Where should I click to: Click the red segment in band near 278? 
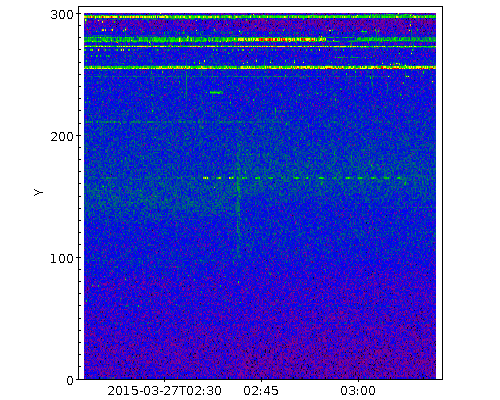click(287, 39)
